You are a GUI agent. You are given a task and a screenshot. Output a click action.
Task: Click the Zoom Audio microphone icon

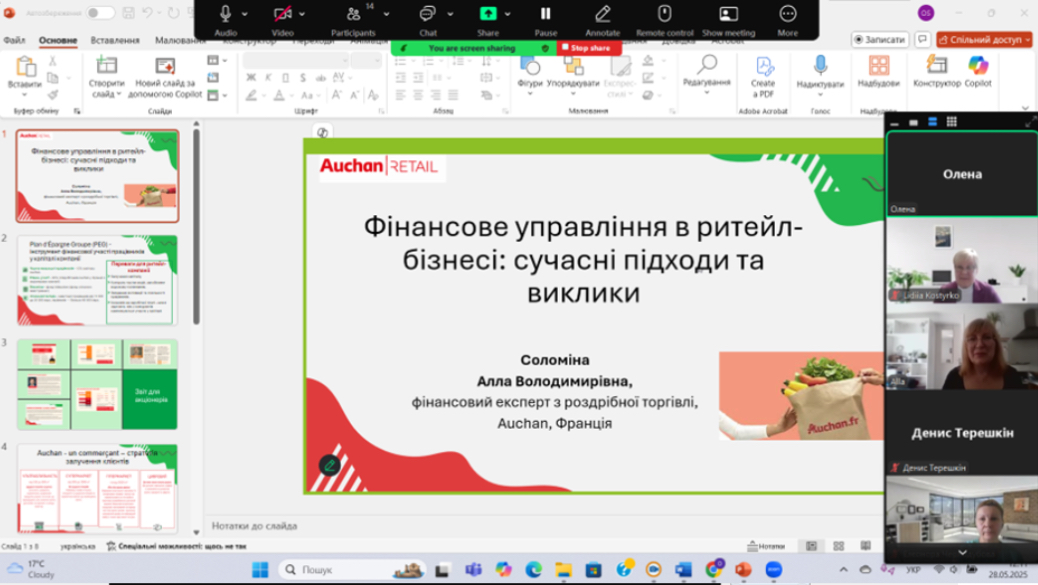(225, 14)
